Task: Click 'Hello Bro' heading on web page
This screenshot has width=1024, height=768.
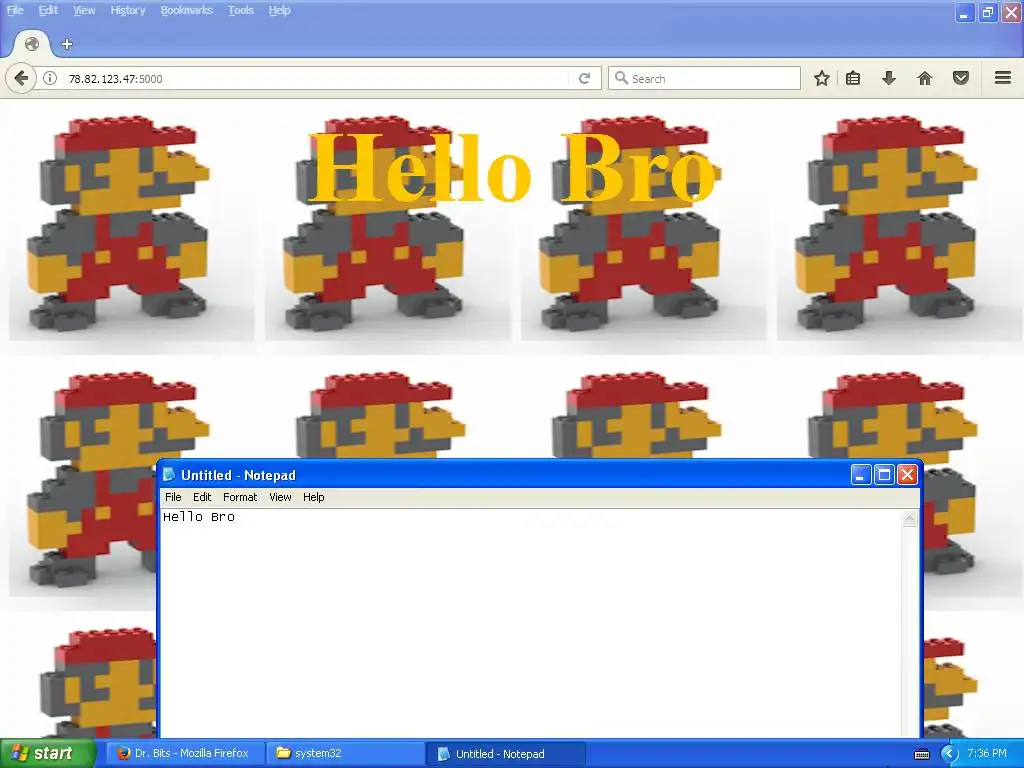Action: pyautogui.click(x=514, y=168)
